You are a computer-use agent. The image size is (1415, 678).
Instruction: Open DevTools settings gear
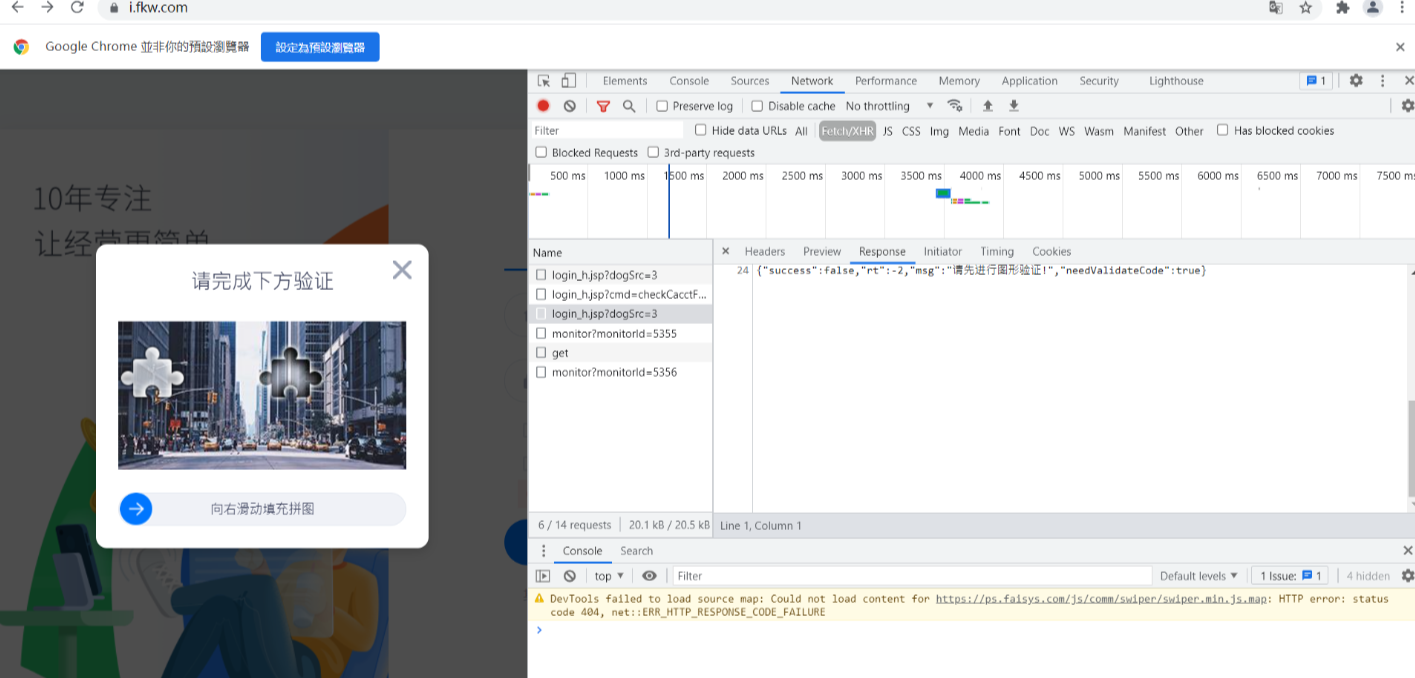coord(1356,81)
